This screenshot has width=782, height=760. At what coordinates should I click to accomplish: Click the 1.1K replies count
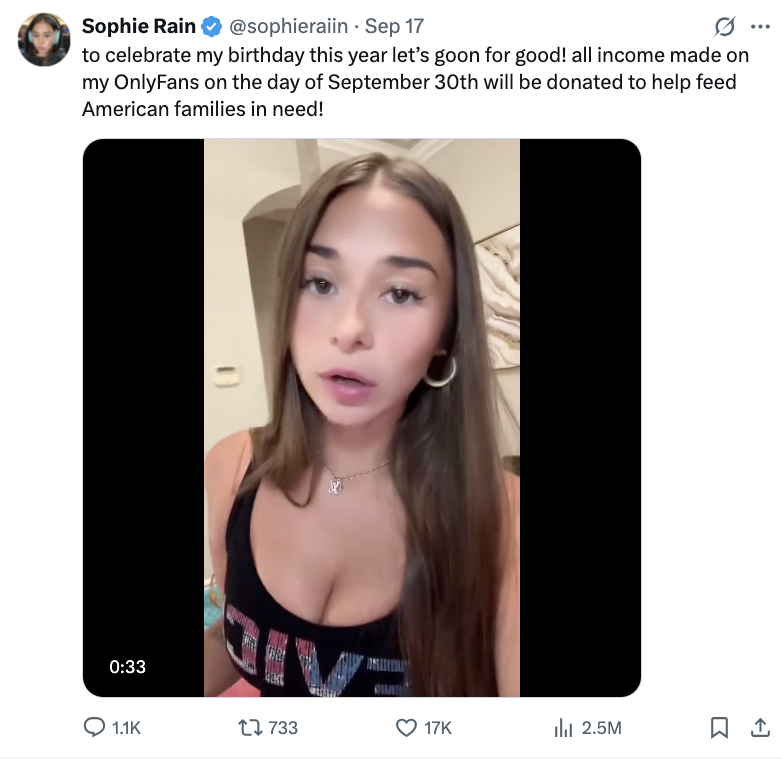click(125, 728)
